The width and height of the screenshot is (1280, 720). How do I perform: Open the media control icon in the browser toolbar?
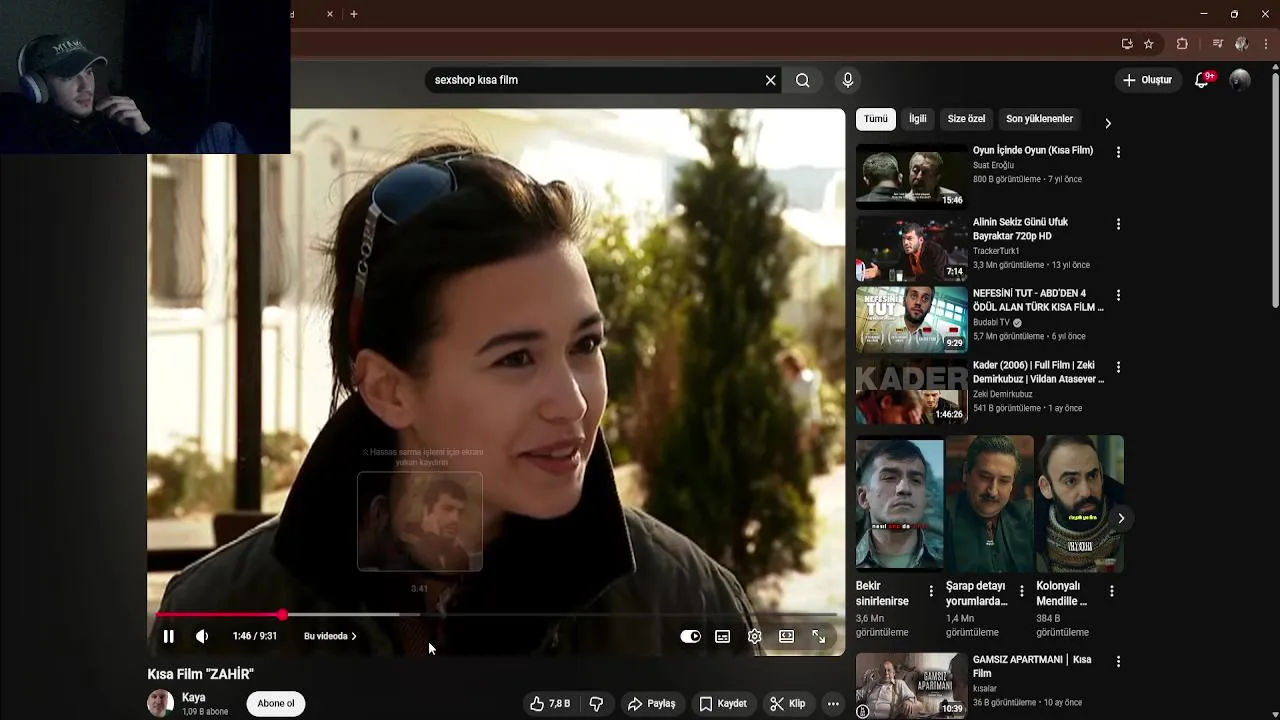1217,44
